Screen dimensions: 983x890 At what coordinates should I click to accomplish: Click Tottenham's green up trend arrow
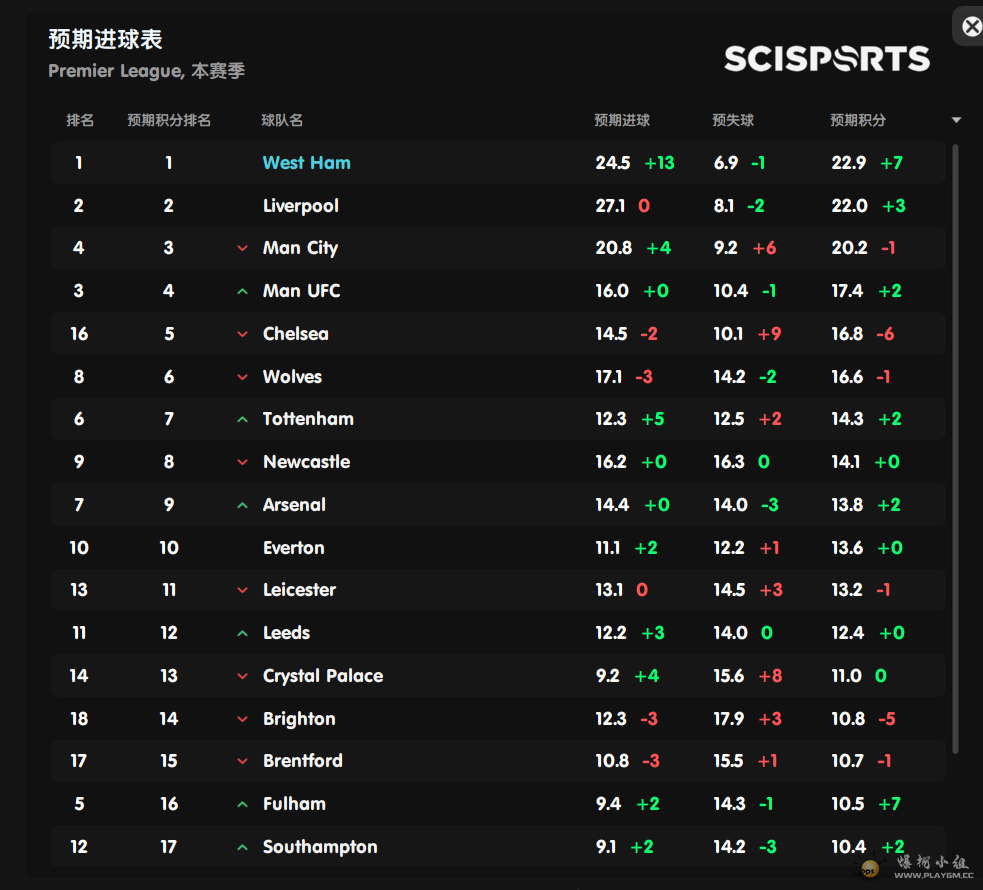pyautogui.click(x=242, y=420)
